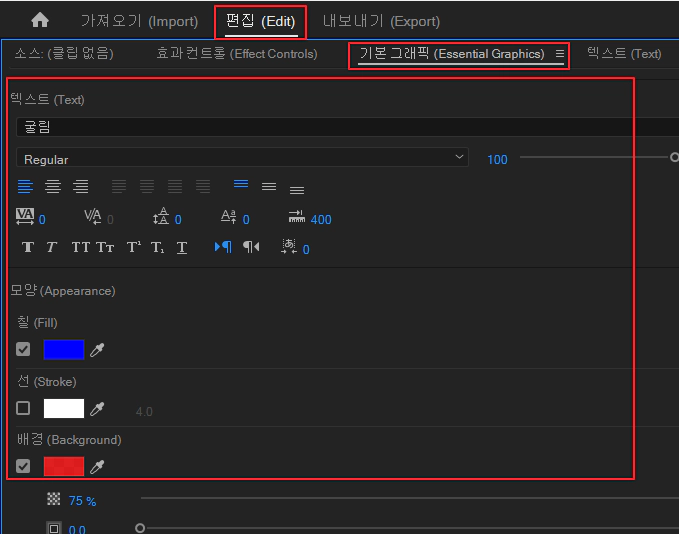Enable the 선 (Stroke) checkbox

click(x=23, y=408)
